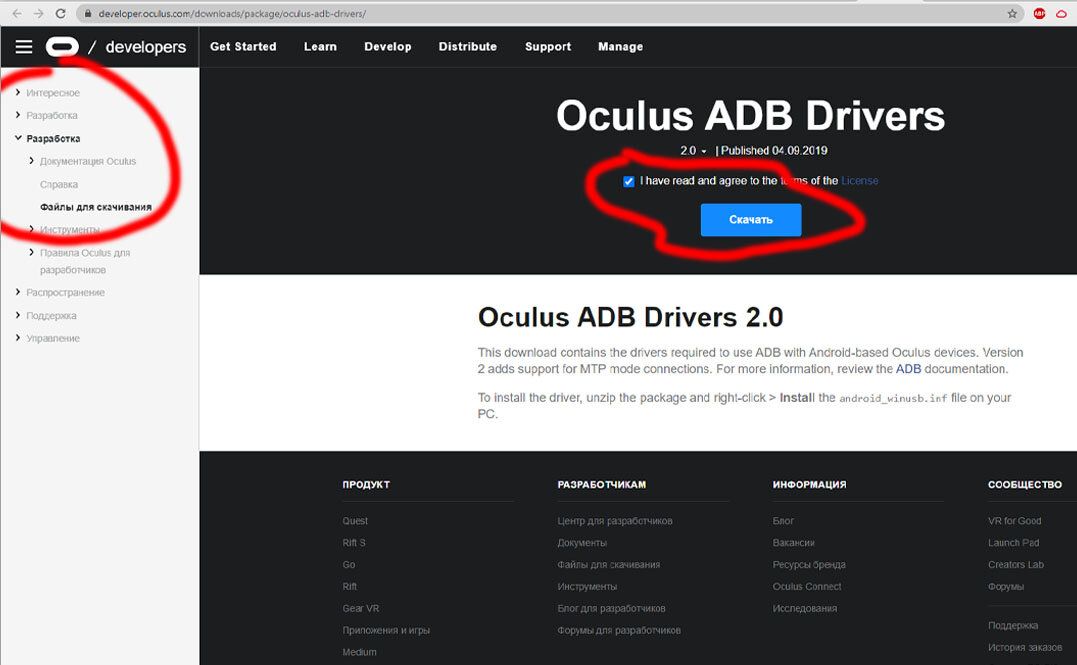Image resolution: width=1077 pixels, height=665 pixels.
Task: Expand the first collapsed Разработка section
Action: click(18, 115)
